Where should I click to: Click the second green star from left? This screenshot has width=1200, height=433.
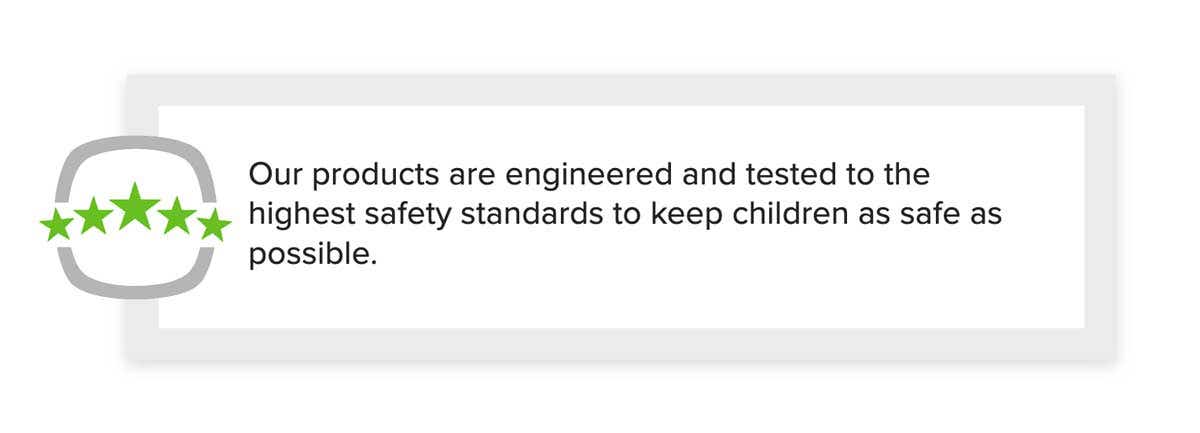point(93,216)
